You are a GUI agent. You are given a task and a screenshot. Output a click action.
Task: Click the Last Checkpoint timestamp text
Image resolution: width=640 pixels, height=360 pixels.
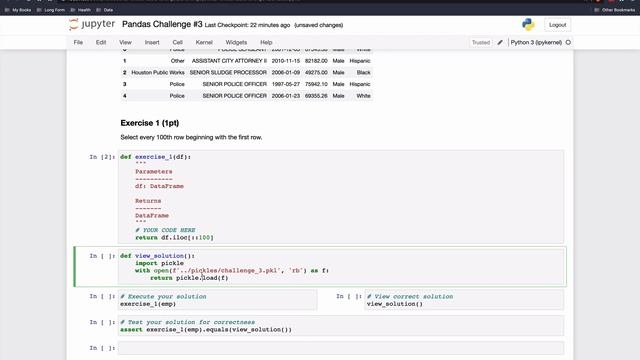(247, 25)
